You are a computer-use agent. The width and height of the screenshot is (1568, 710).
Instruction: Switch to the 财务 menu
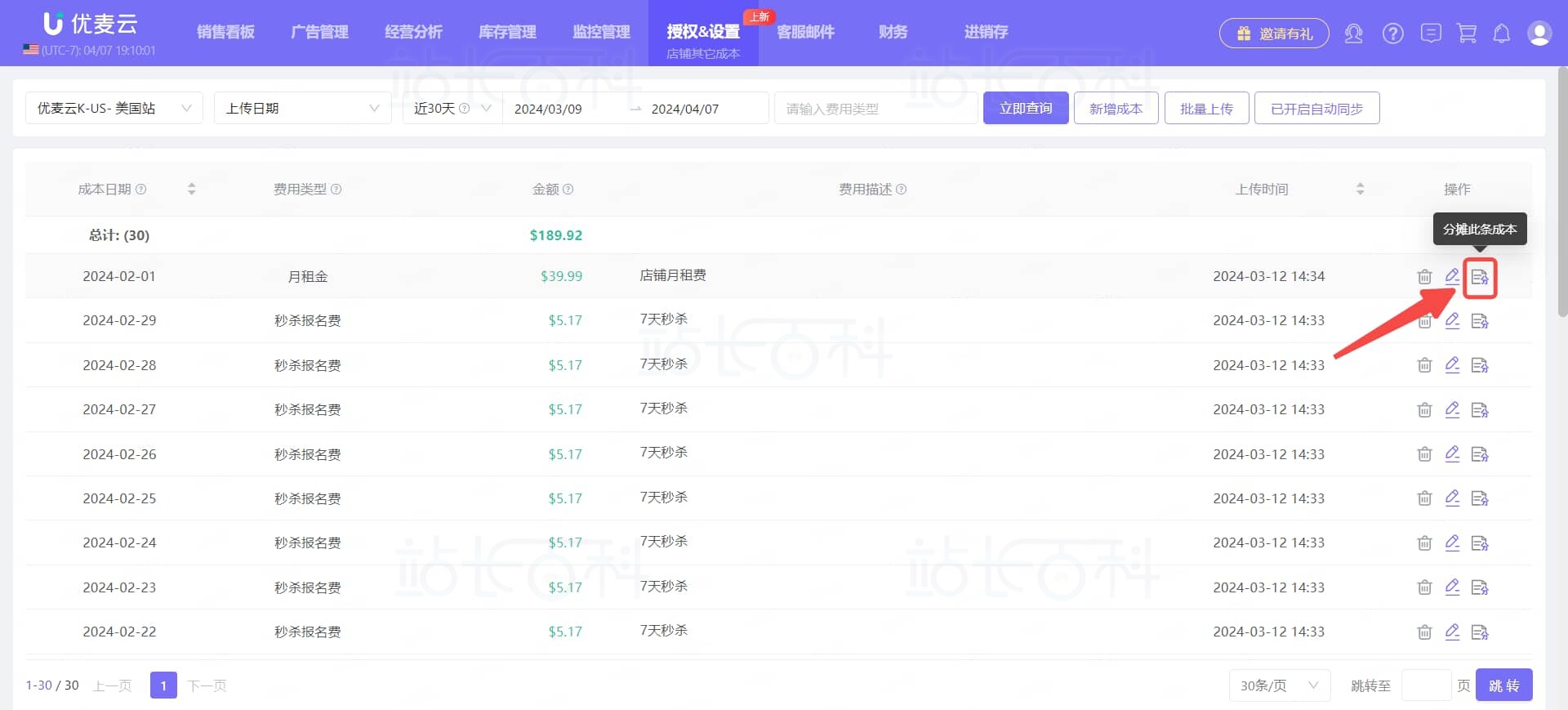click(893, 32)
